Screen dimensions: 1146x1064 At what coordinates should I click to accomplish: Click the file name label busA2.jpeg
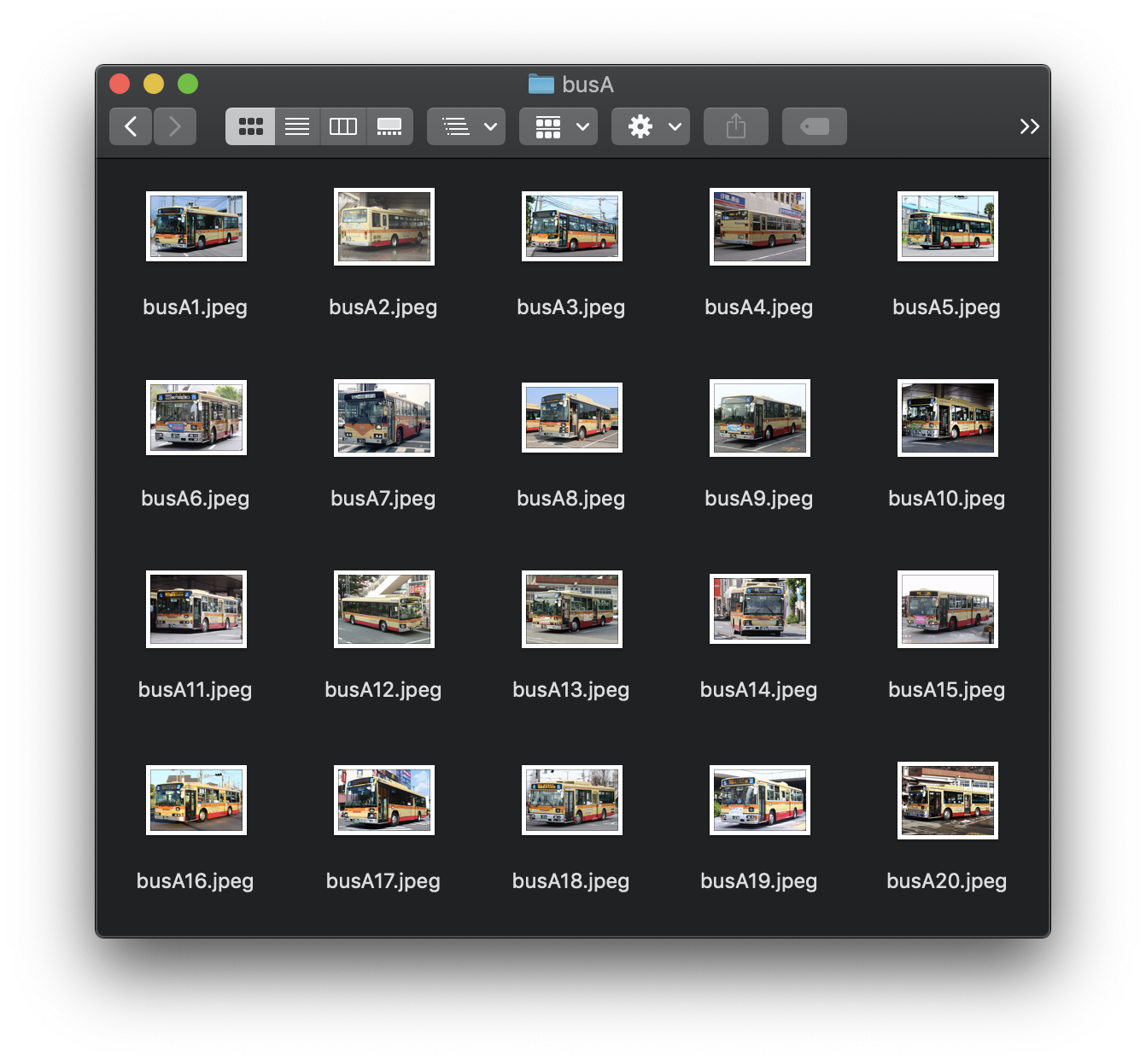[x=383, y=307]
